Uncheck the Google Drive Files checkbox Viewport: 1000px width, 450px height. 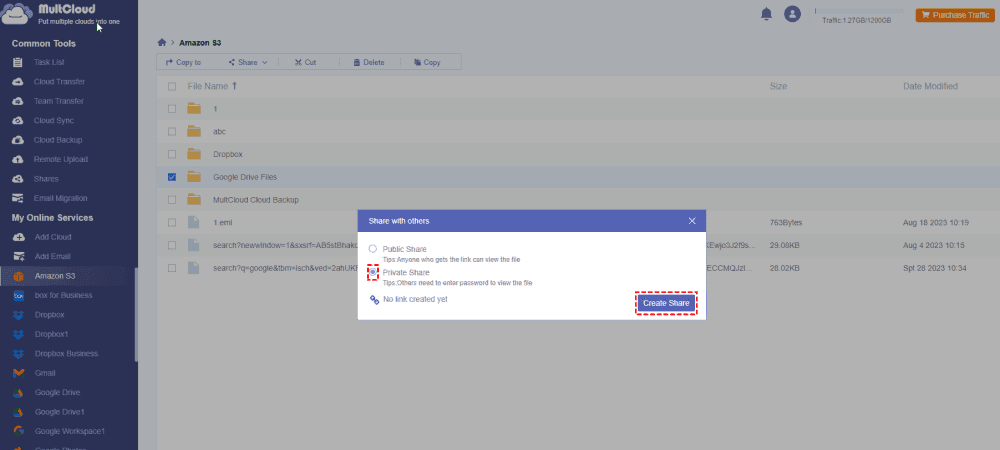pyautogui.click(x=172, y=177)
